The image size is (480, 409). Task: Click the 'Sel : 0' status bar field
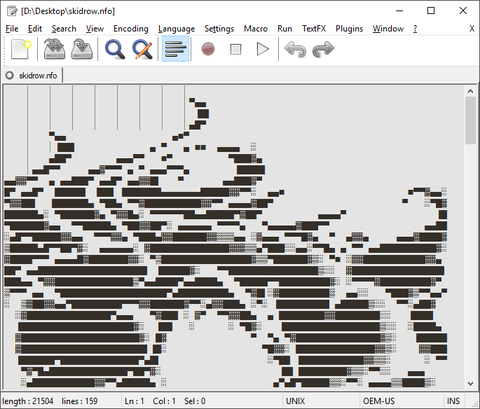(195, 401)
